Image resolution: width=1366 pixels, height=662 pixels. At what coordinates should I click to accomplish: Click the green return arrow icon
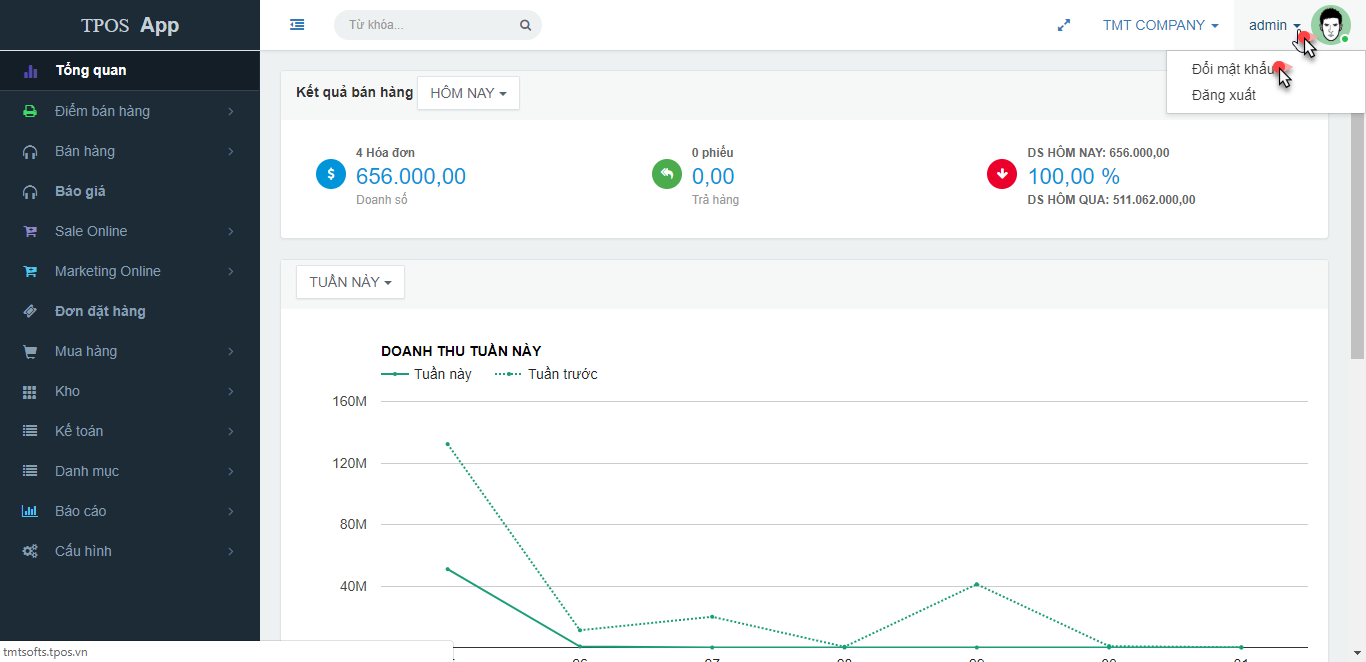(x=667, y=174)
